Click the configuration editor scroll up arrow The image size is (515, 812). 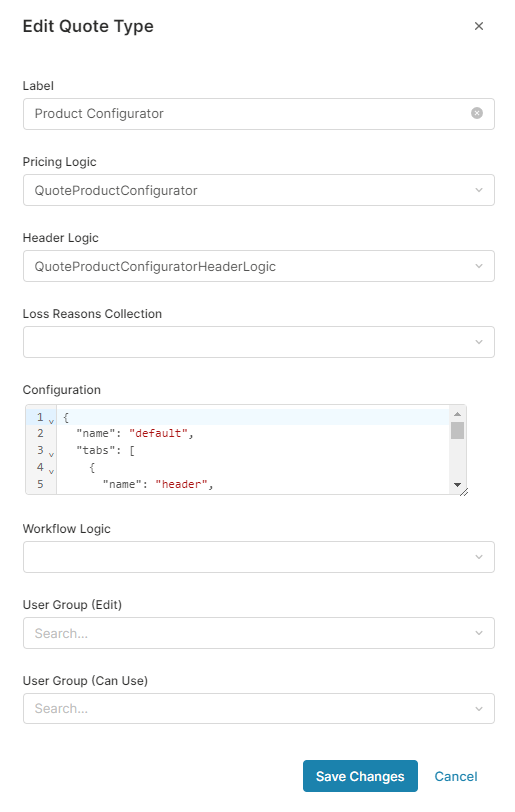457,414
